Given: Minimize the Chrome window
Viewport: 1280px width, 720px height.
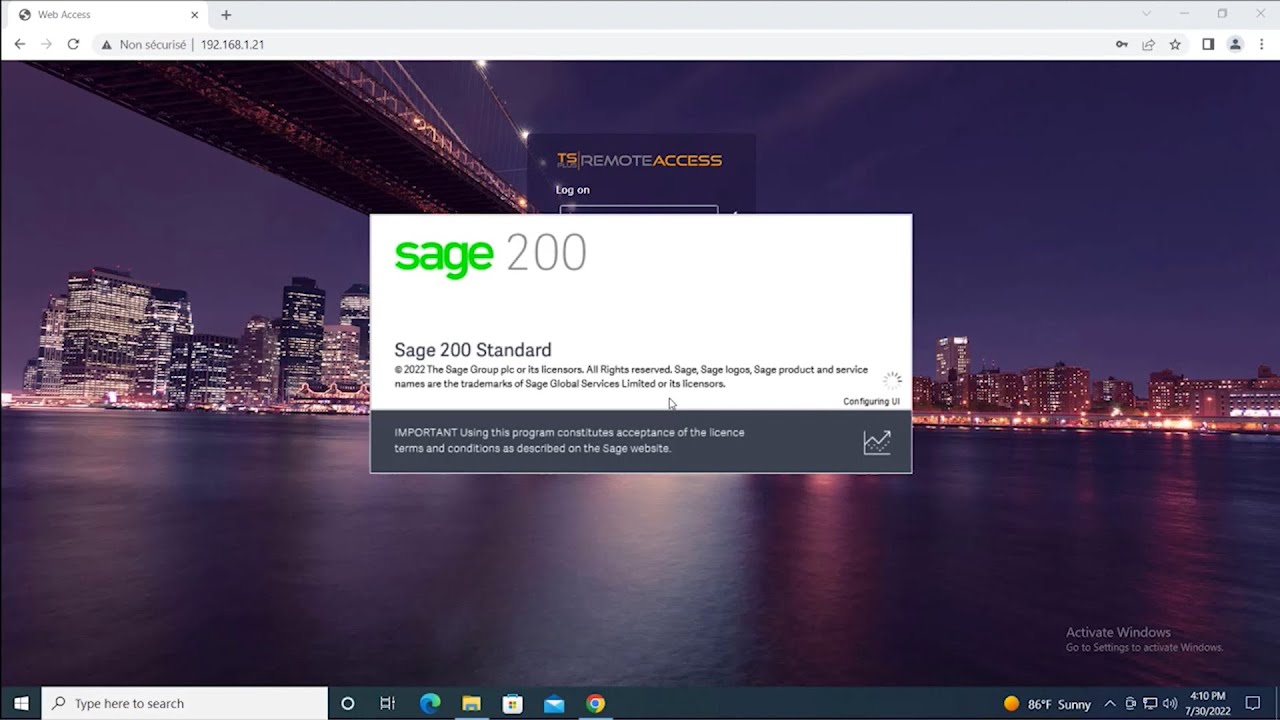Looking at the screenshot, I should click(1184, 14).
